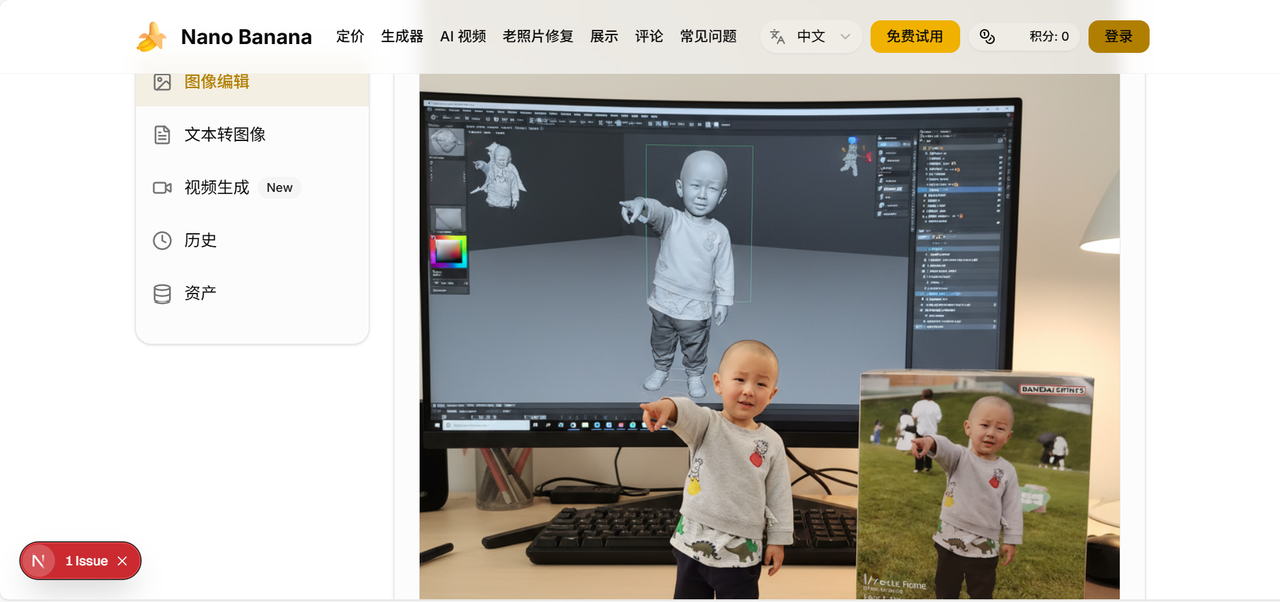The width and height of the screenshot is (1280, 602).
Task: Expand the 中文 language dropdown chevron
Action: click(x=845, y=37)
